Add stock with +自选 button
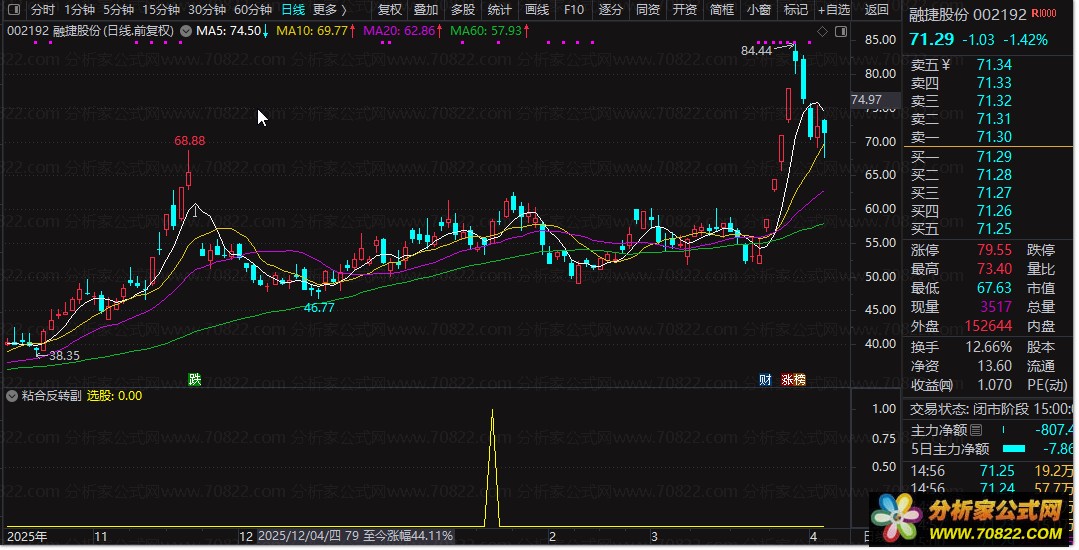The width and height of the screenshot is (1079, 550). tap(834, 10)
